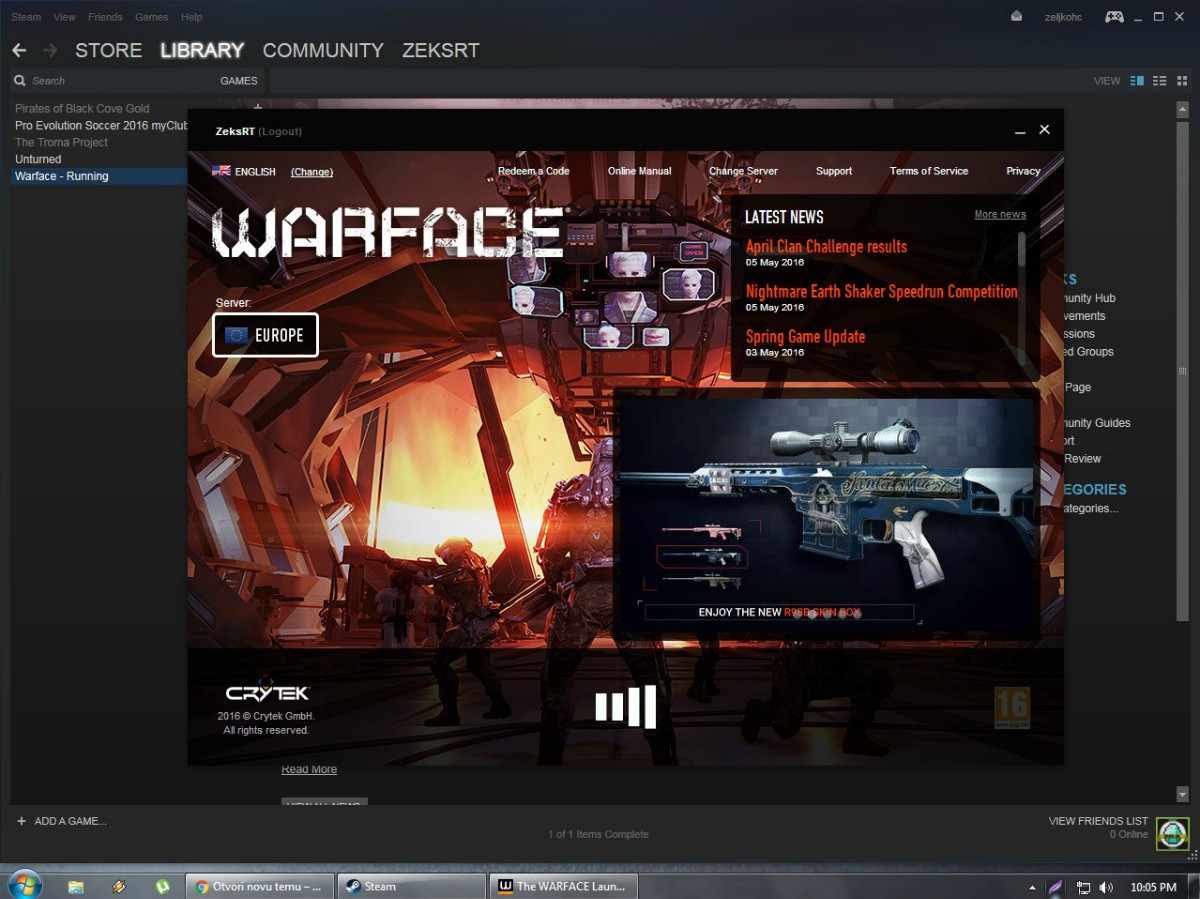The image size is (1200, 899).
Task: Open the Friends menu
Action: pos(105,17)
